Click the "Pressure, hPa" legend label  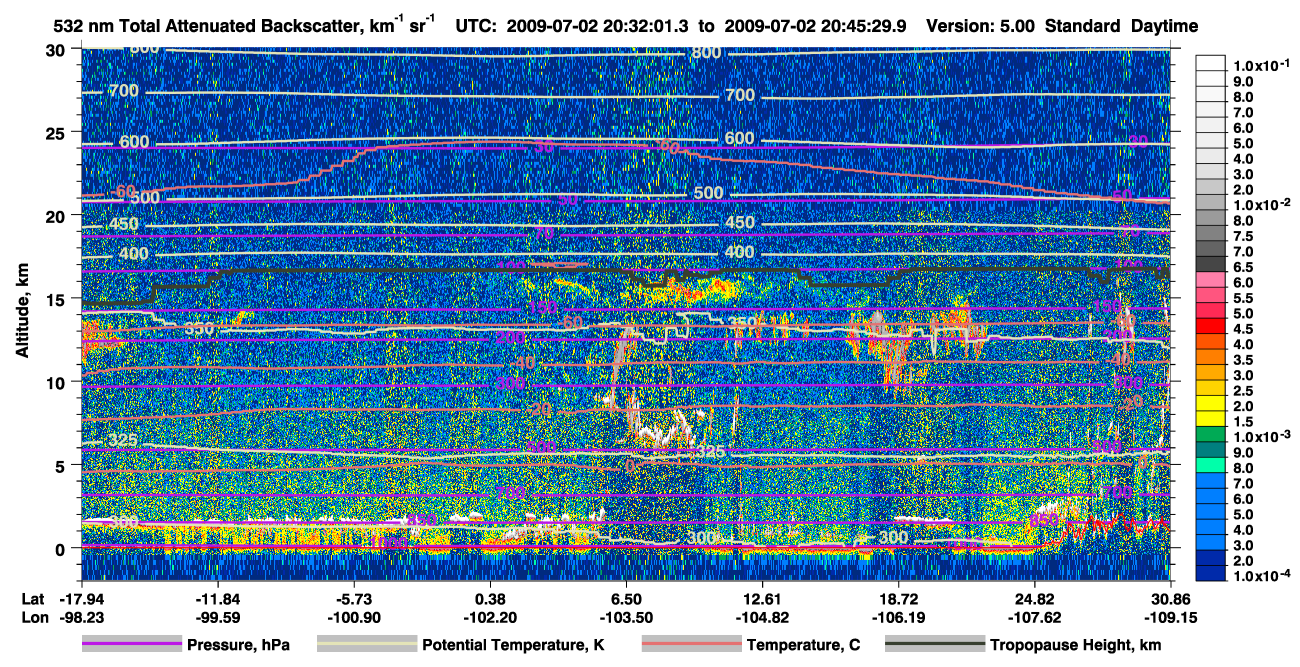pyautogui.click(x=238, y=645)
